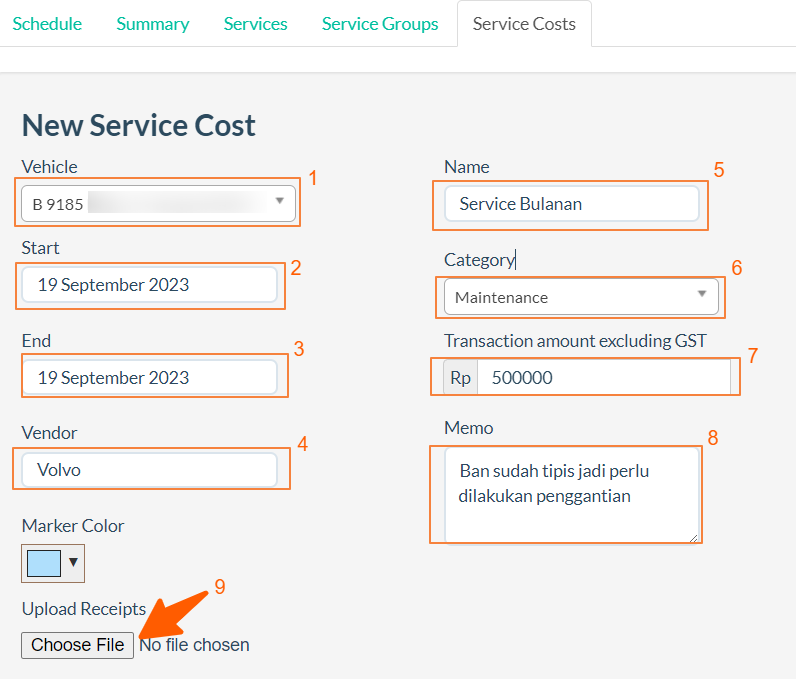Viewport: 796px width, 679px height.
Task: Pick the light blue marker color swatch
Action: tap(44, 563)
